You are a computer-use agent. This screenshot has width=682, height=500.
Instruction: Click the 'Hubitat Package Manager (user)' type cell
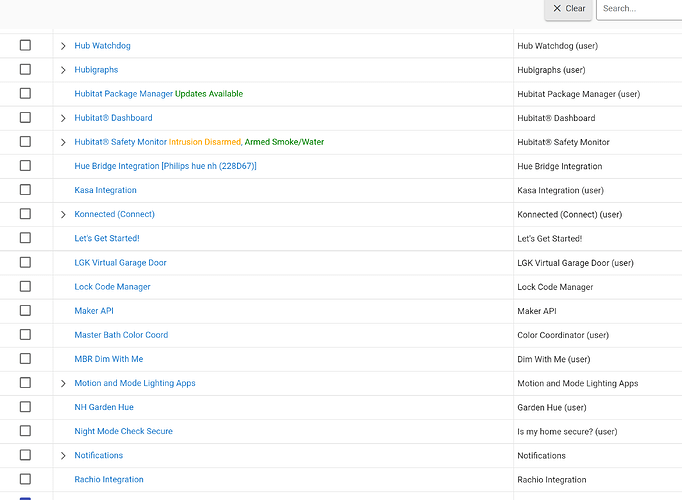click(x=578, y=94)
